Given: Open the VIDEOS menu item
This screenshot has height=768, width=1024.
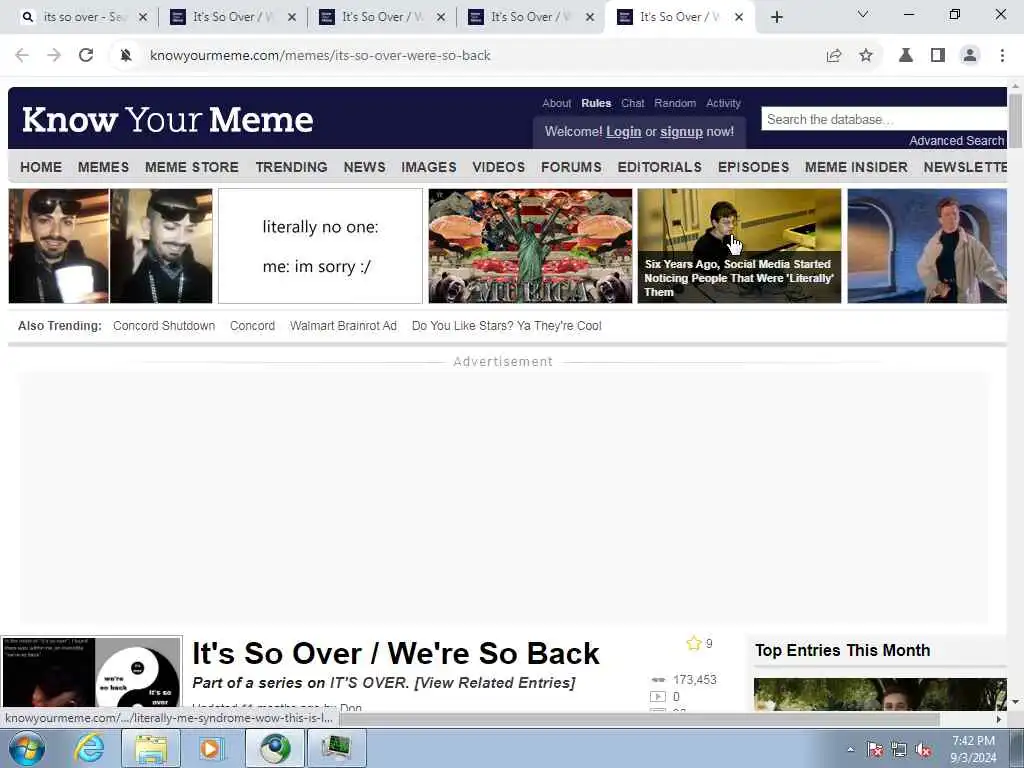Looking at the screenshot, I should [x=498, y=167].
